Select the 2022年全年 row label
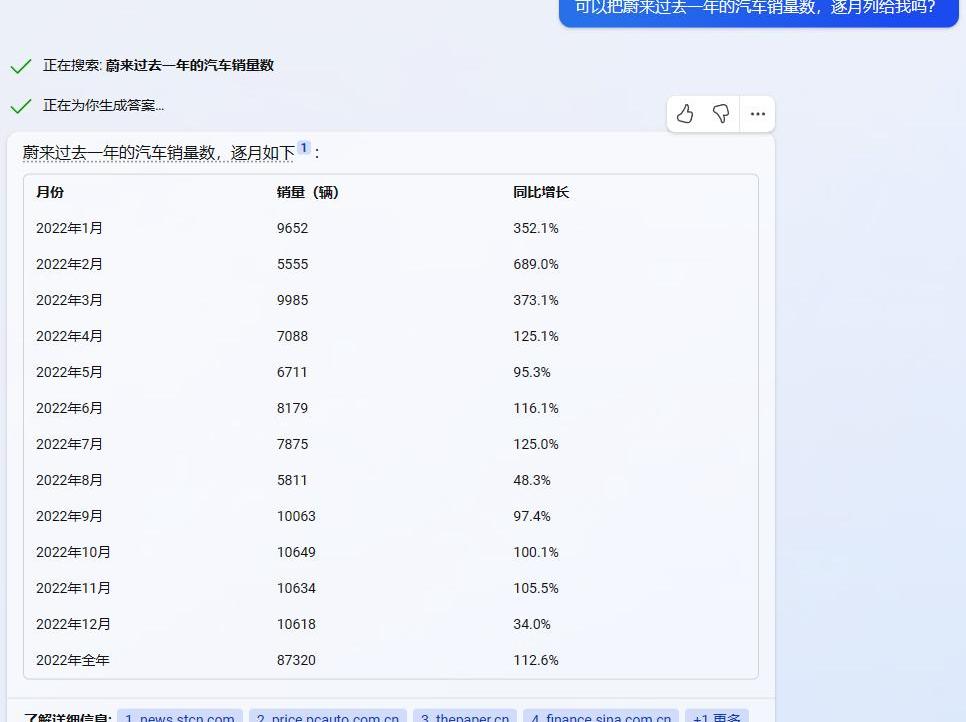Screen dimensions: 966x722 tap(73, 660)
